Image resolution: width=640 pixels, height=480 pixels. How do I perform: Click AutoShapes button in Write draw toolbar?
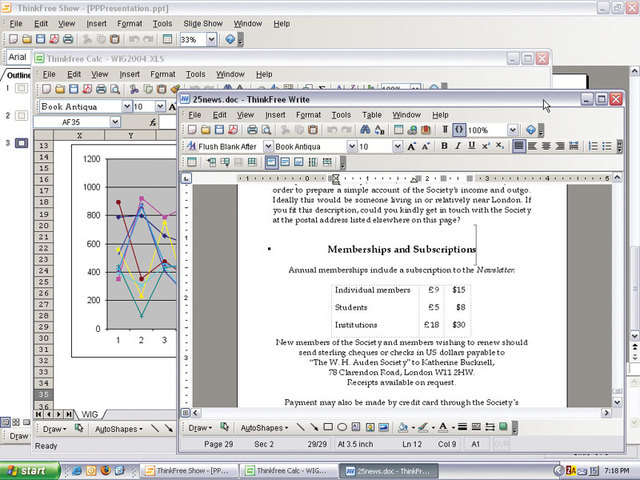[x=264, y=428]
